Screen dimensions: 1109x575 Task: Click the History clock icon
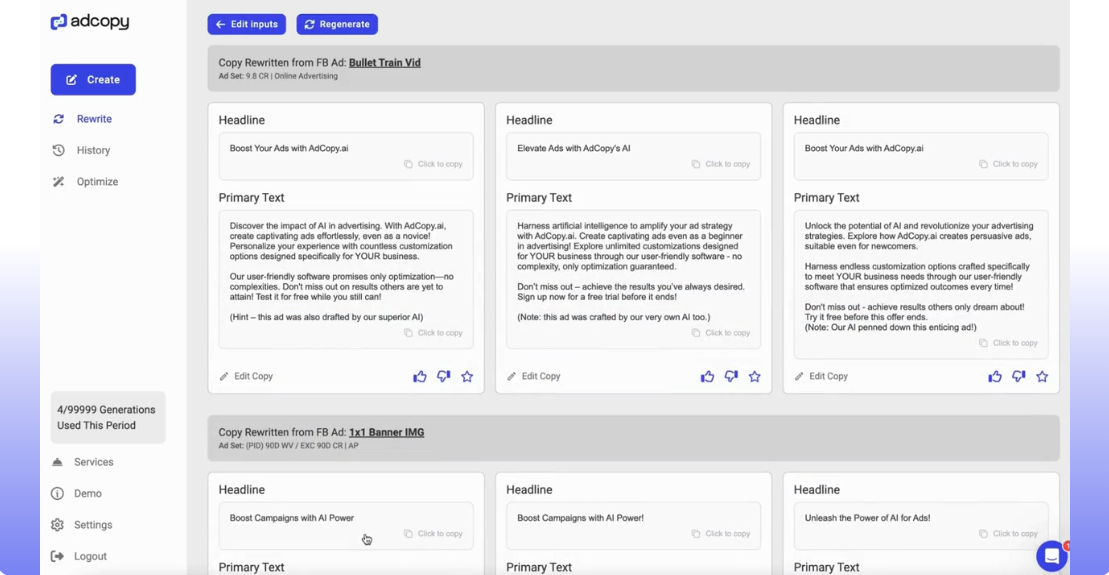coord(59,150)
